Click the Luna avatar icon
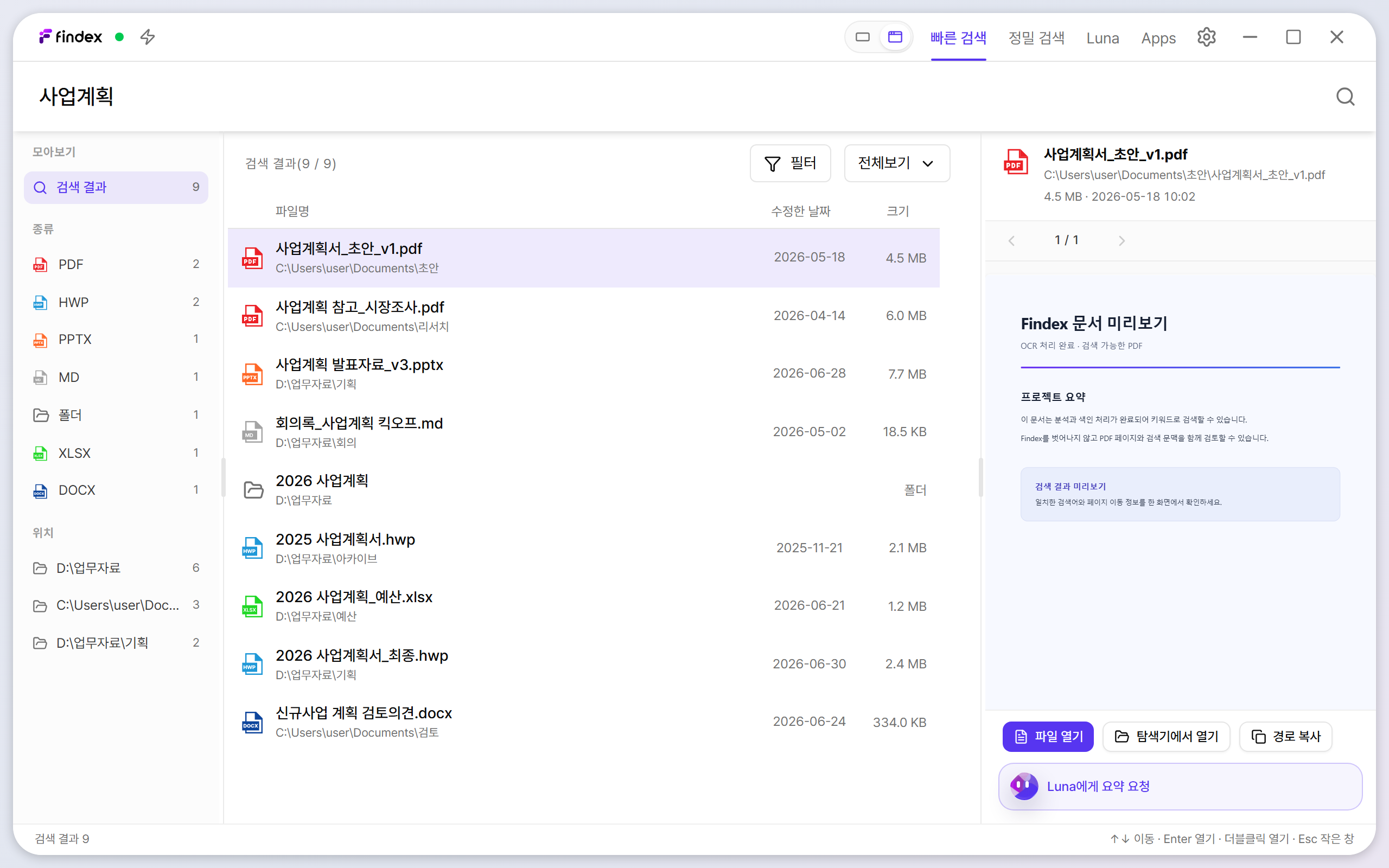 tap(1023, 787)
